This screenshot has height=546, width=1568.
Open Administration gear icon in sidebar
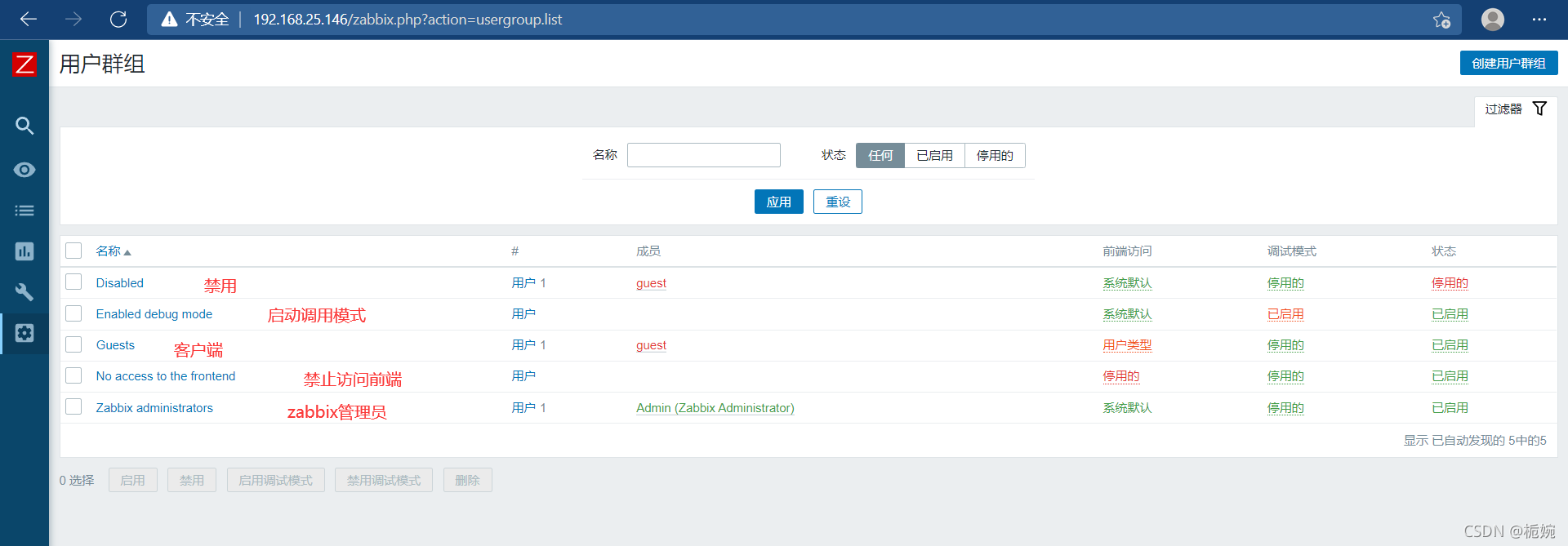[24, 333]
